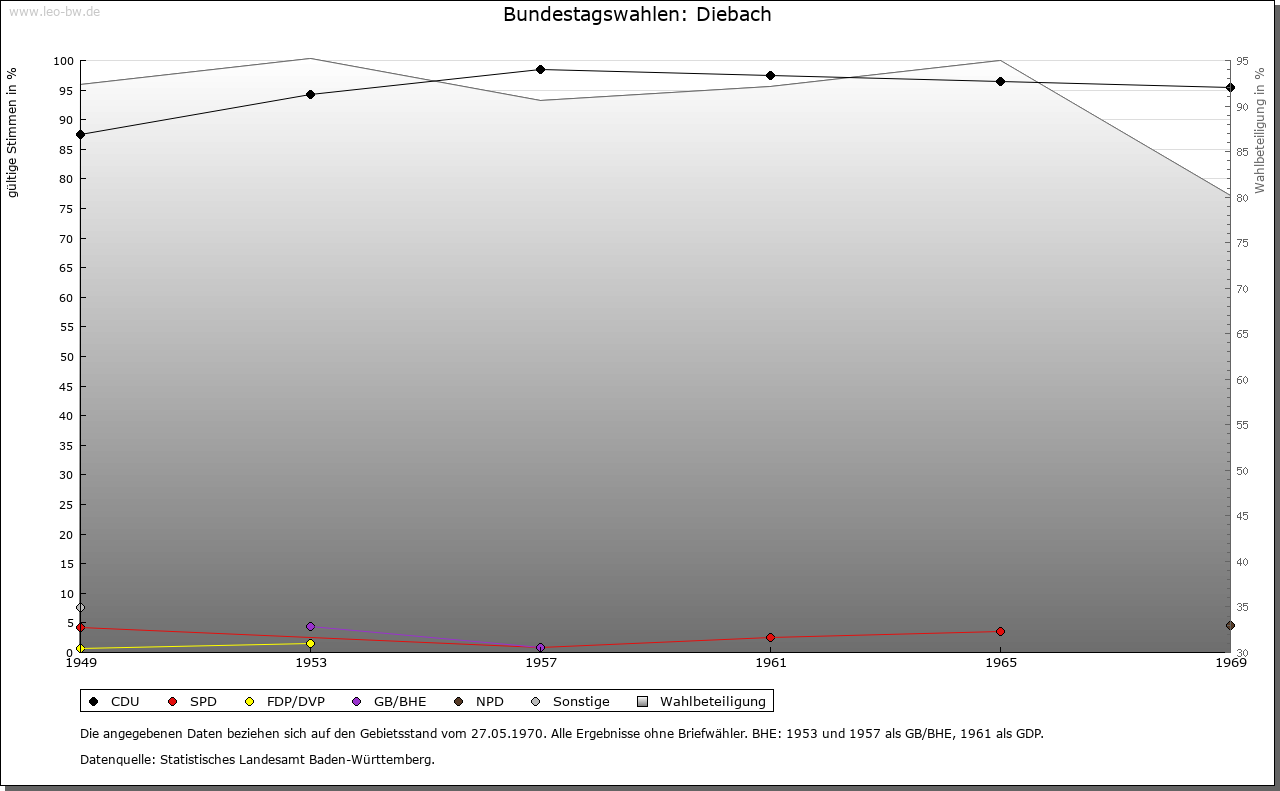The width and height of the screenshot is (1280, 791).
Task: Select the CDU data point for 1953
Action: point(310,95)
